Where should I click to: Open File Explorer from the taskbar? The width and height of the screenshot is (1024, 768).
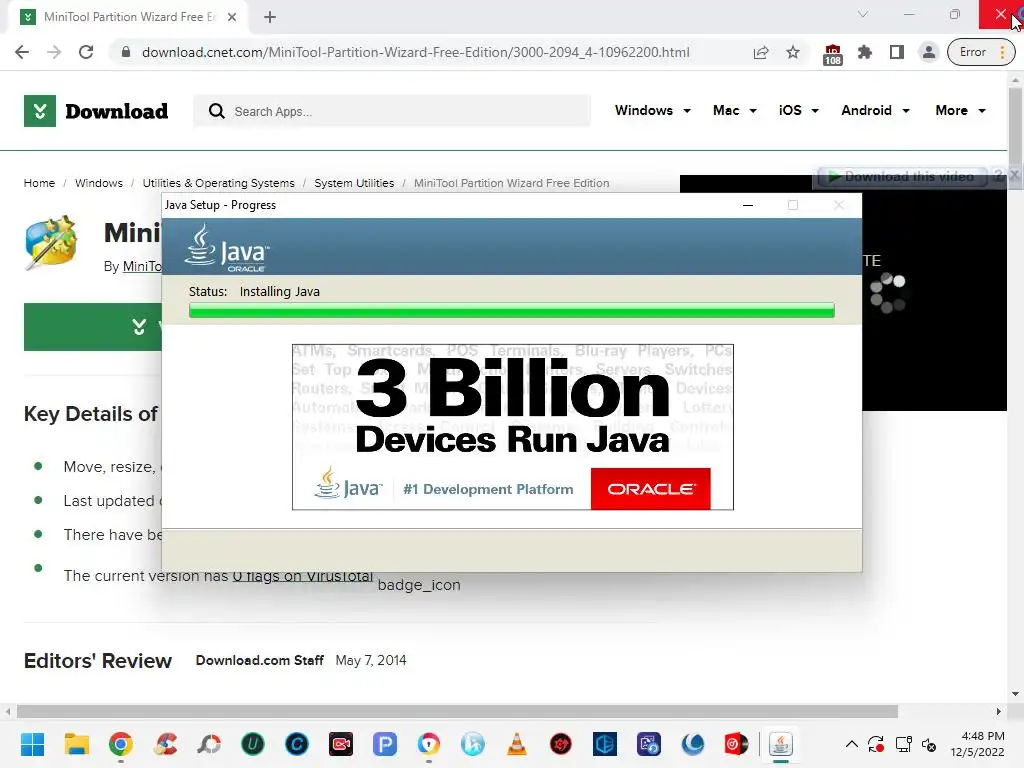[x=76, y=744]
